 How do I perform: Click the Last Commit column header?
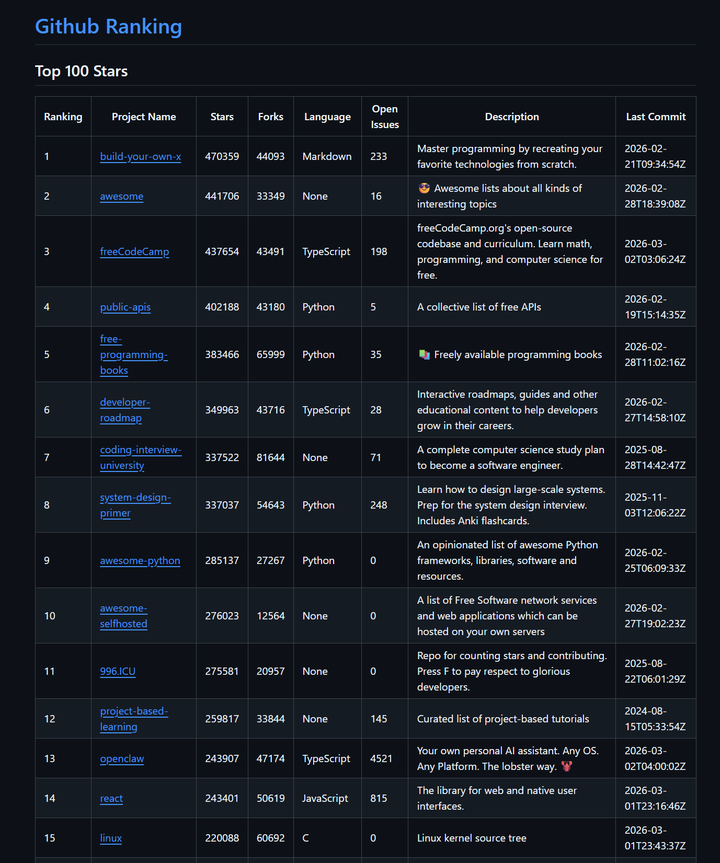(x=656, y=117)
